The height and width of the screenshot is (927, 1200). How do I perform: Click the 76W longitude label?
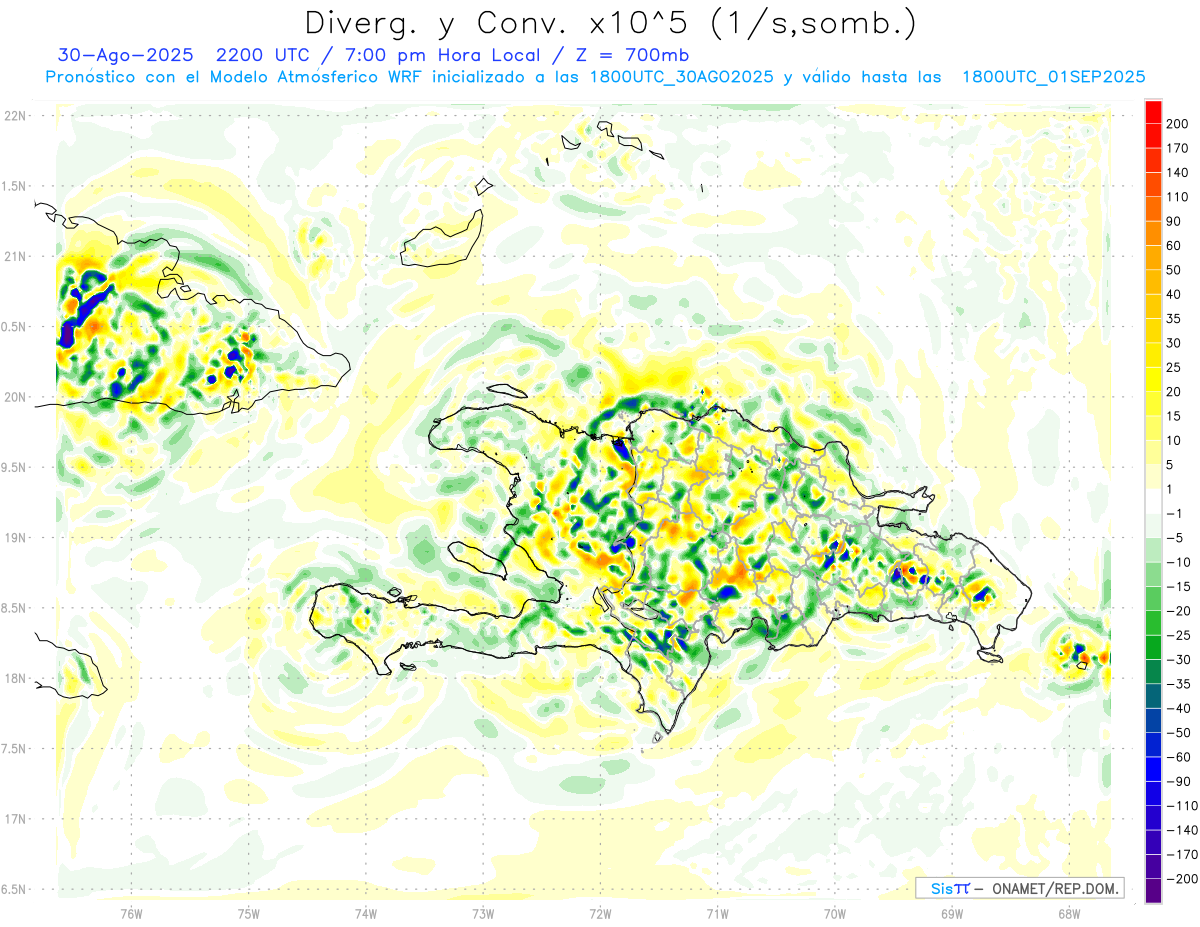point(131,914)
